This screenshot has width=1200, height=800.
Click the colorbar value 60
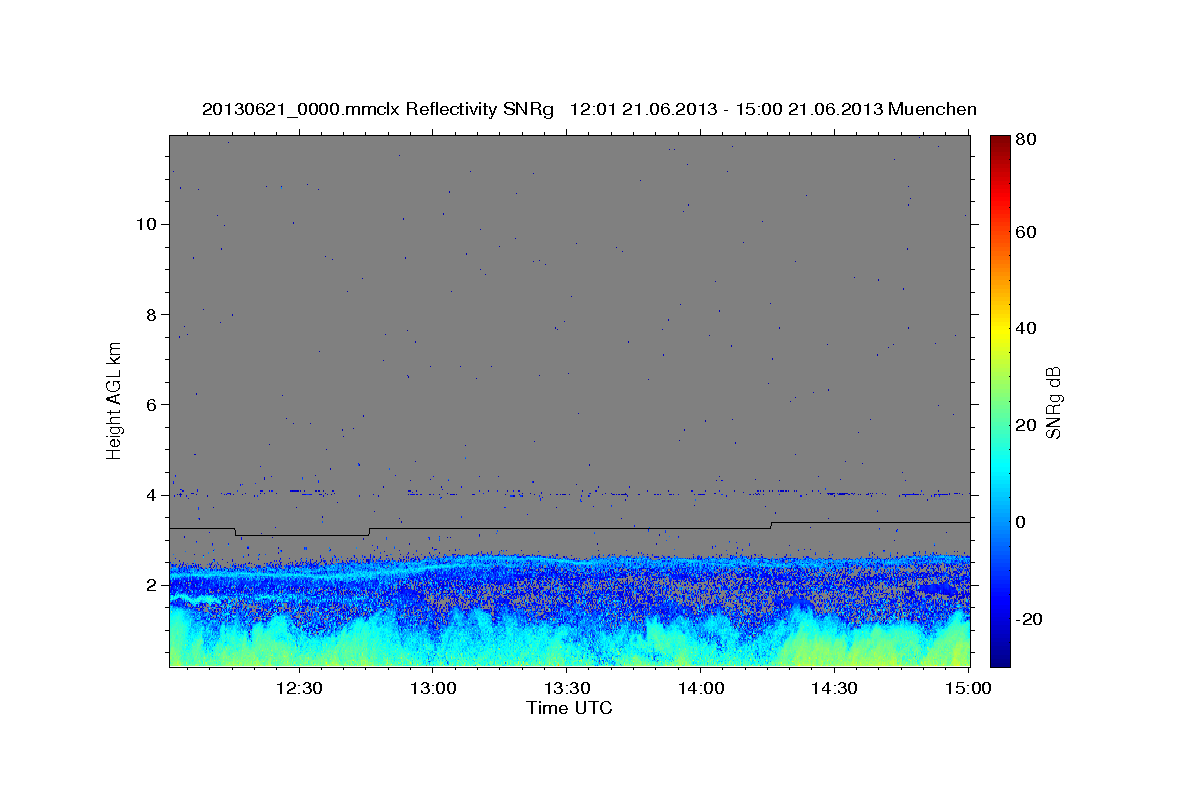point(1028,232)
